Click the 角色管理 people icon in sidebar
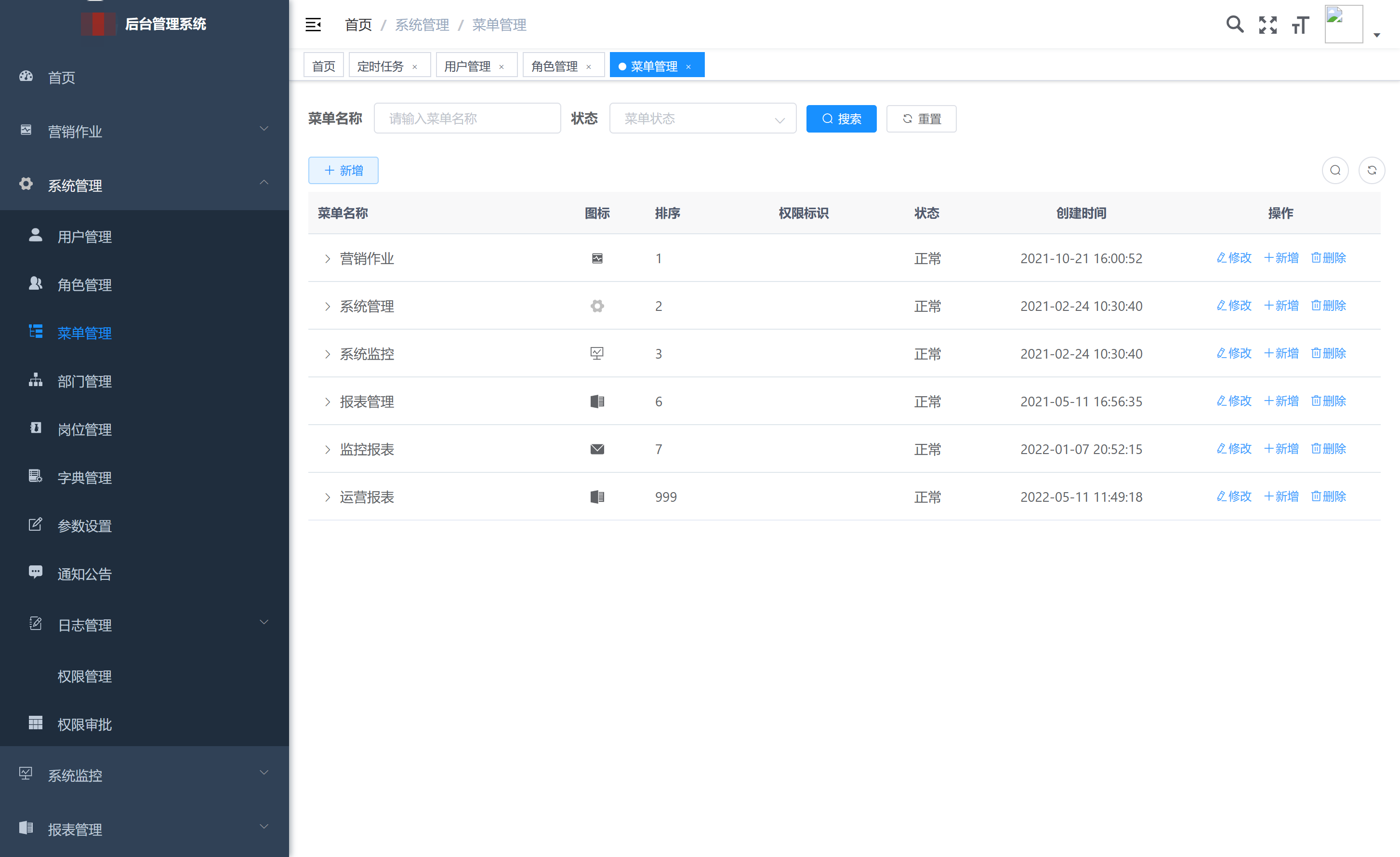Image resolution: width=1400 pixels, height=857 pixels. [x=35, y=283]
